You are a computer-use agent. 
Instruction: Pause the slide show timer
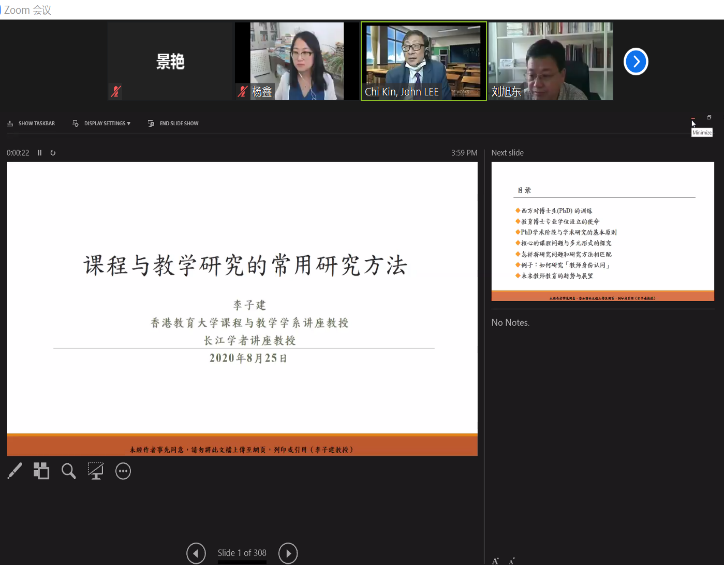40,153
